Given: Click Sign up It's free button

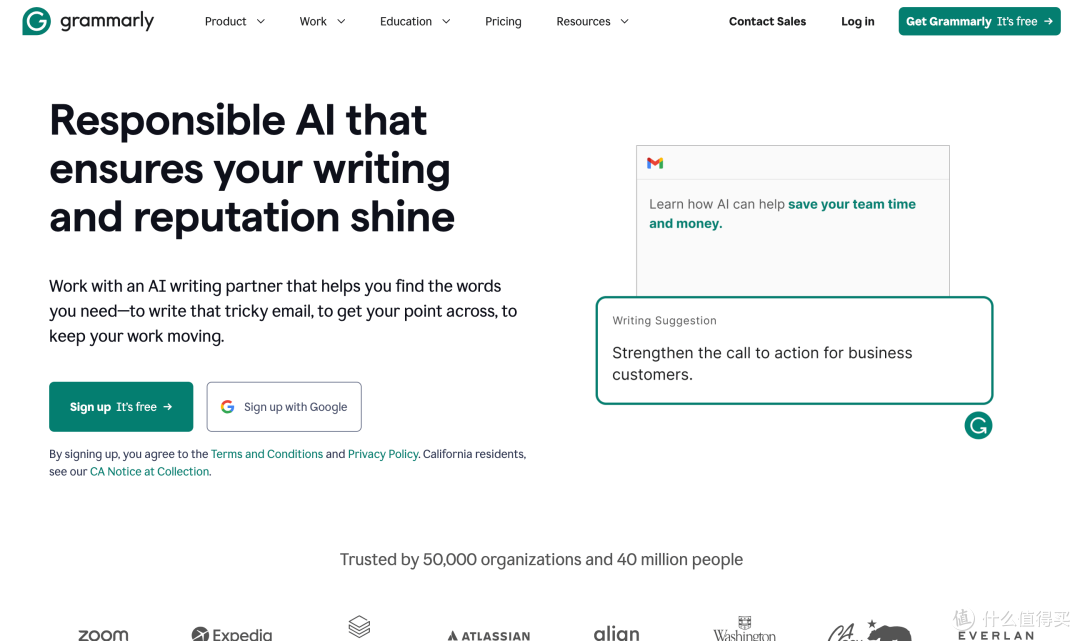Looking at the screenshot, I should [x=121, y=407].
